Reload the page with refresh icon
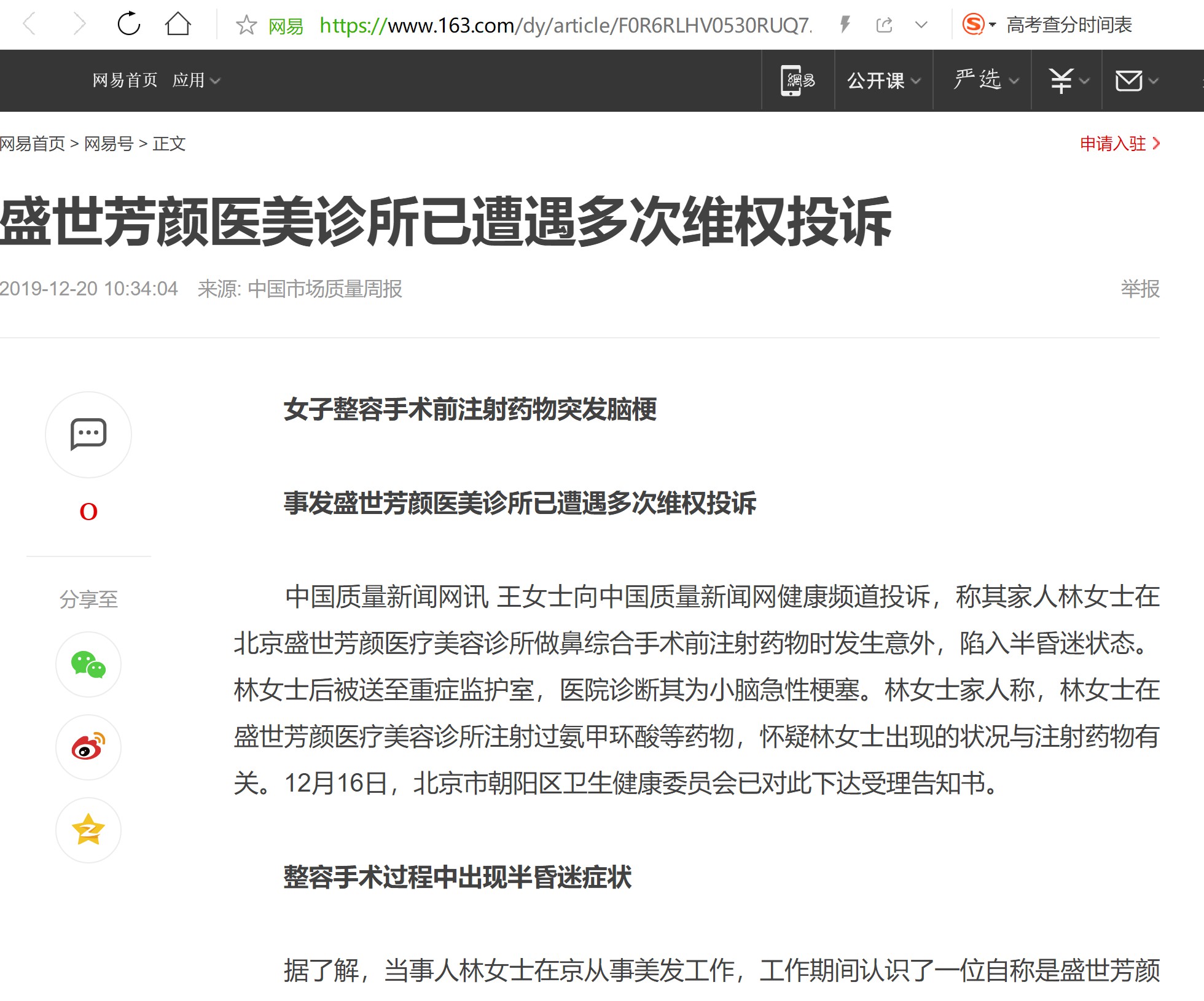 [129, 25]
